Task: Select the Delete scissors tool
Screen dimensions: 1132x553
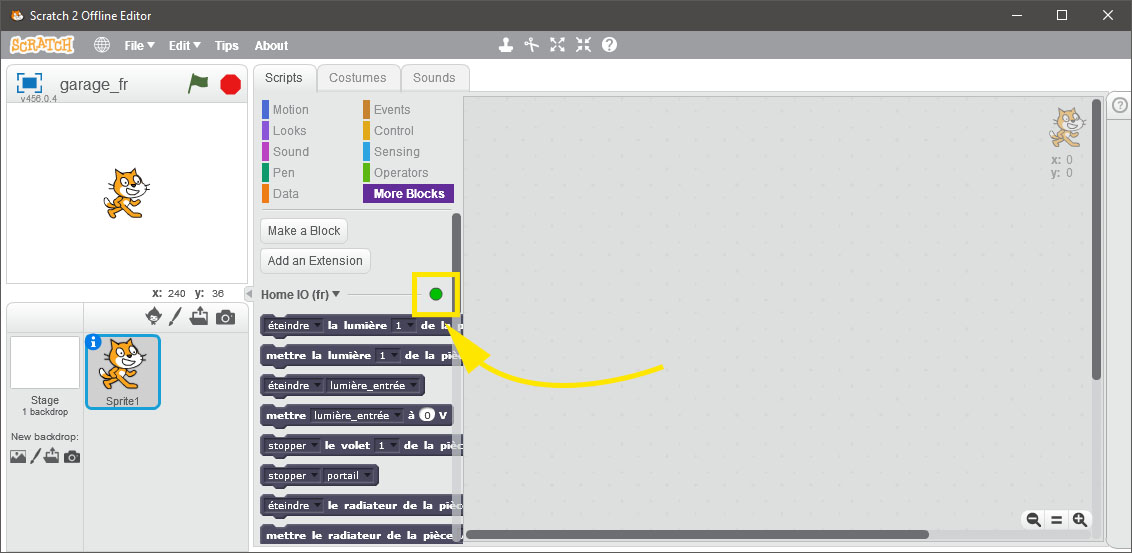Action: [532, 45]
